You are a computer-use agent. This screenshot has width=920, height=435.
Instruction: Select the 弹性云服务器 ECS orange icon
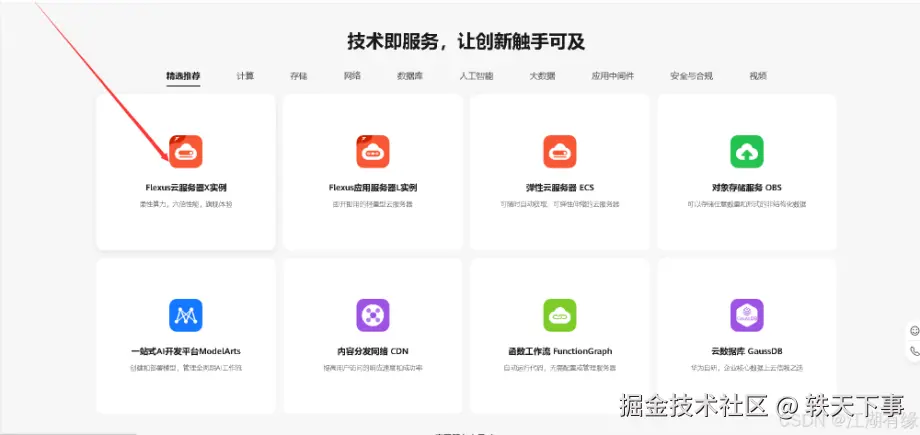click(x=560, y=151)
